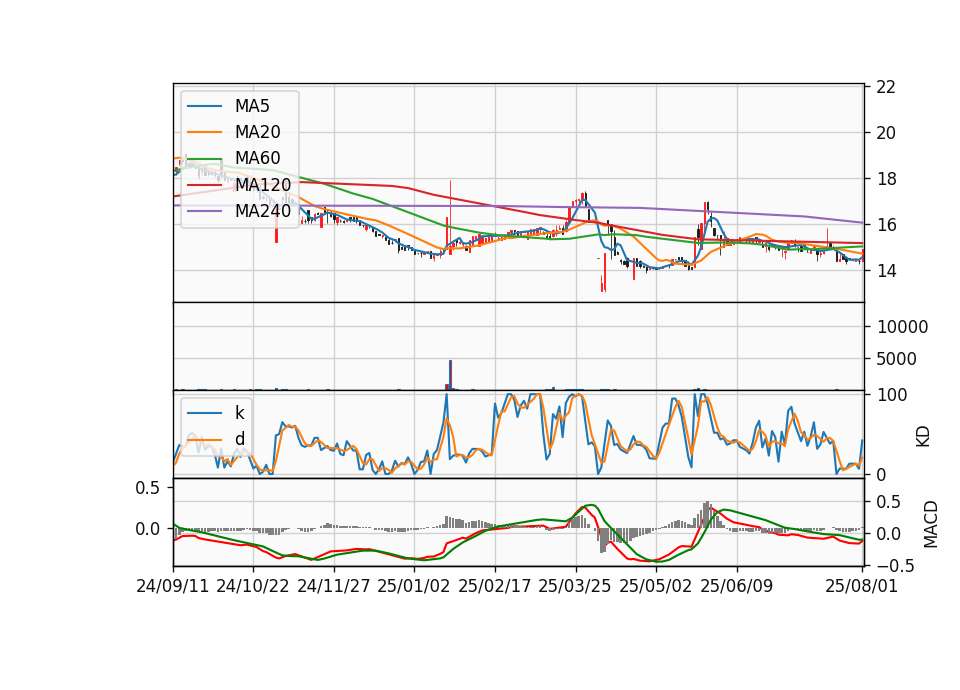Click the 25/06/09 date axis label
Screen dimensions: 960x690
tap(737, 586)
